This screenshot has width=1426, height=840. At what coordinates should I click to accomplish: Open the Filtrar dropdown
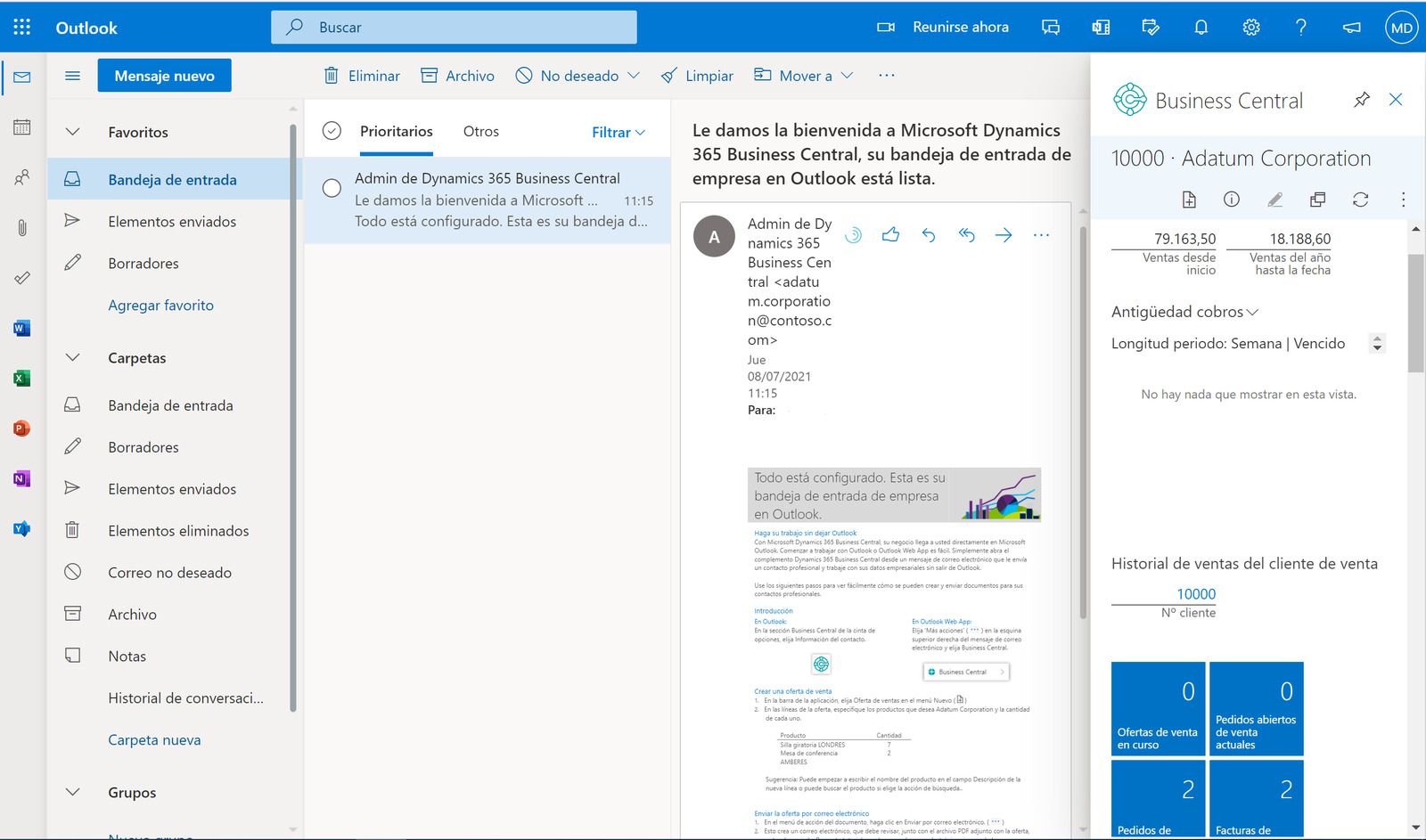(x=619, y=132)
